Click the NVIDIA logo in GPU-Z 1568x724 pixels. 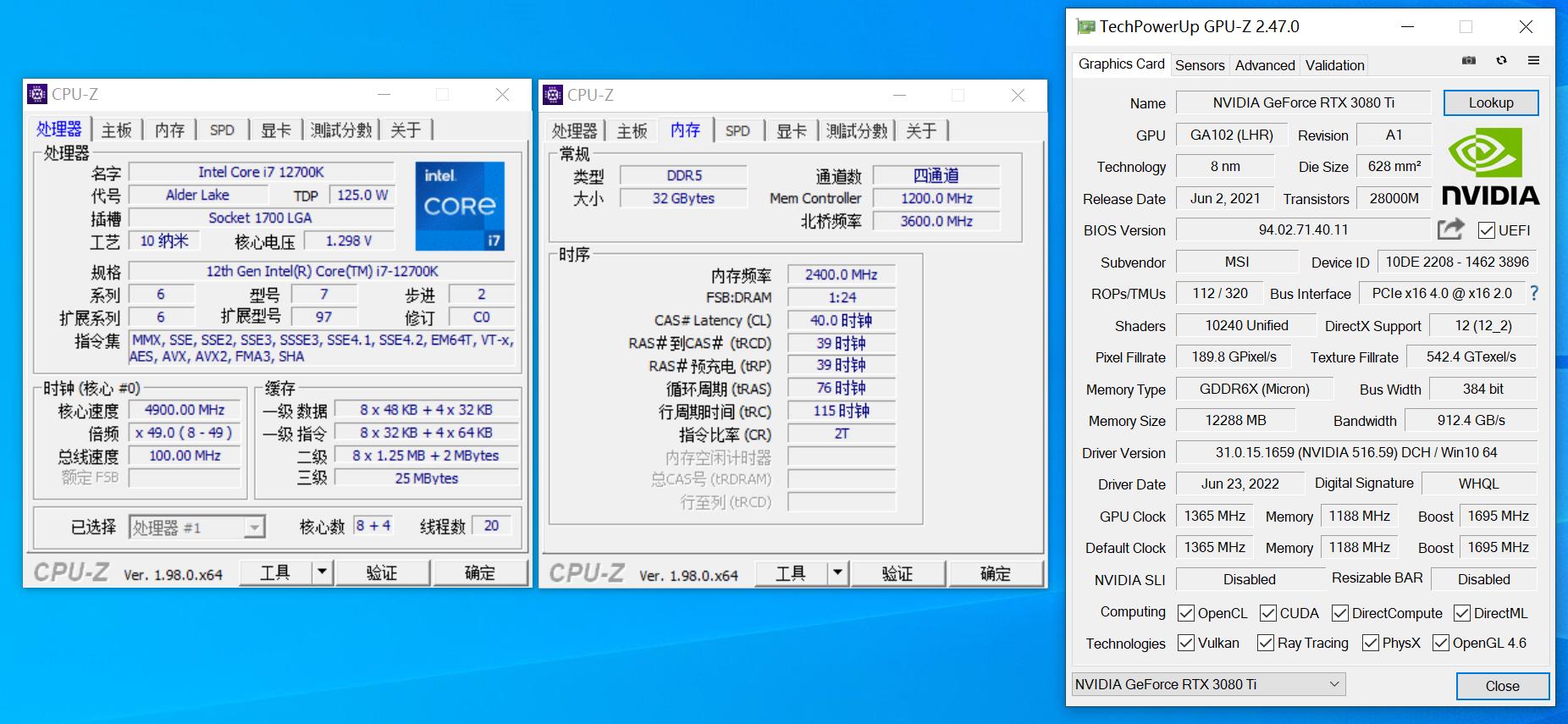[1490, 167]
